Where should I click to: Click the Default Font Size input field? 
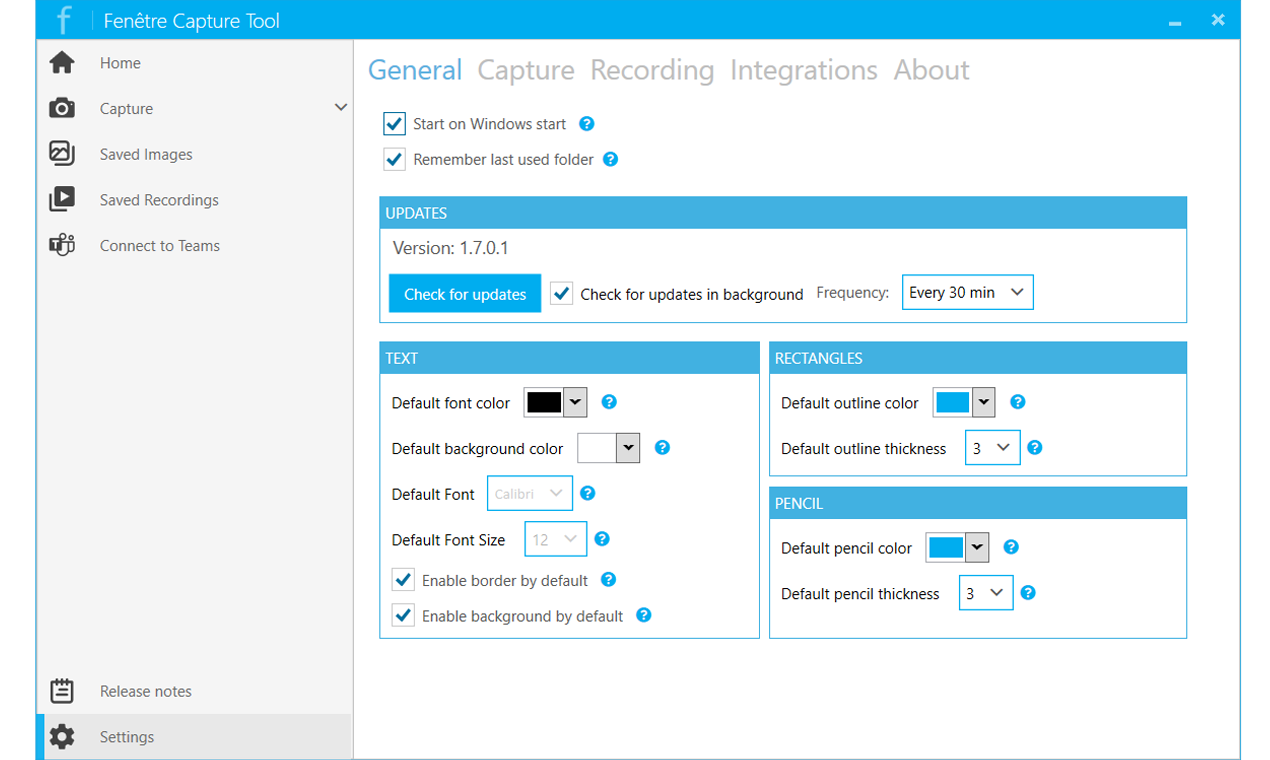555,538
